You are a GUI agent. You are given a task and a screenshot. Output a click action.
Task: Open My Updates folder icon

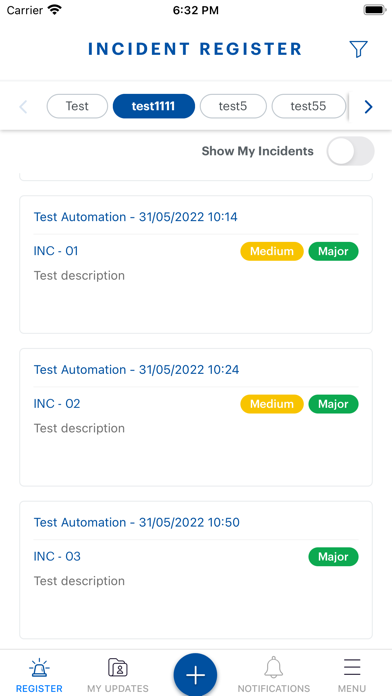click(118, 668)
